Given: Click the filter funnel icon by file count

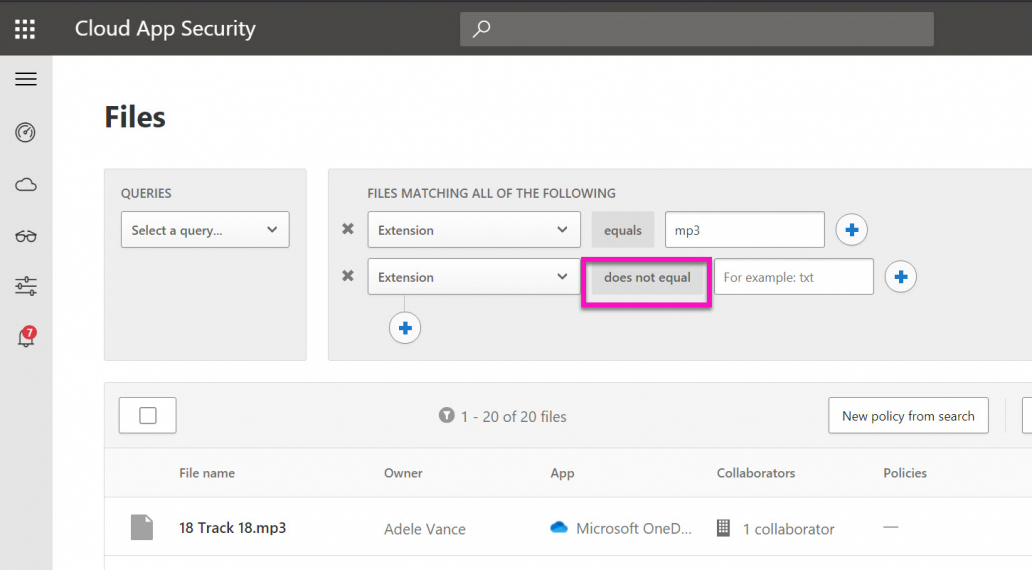Looking at the screenshot, I should click(446, 415).
